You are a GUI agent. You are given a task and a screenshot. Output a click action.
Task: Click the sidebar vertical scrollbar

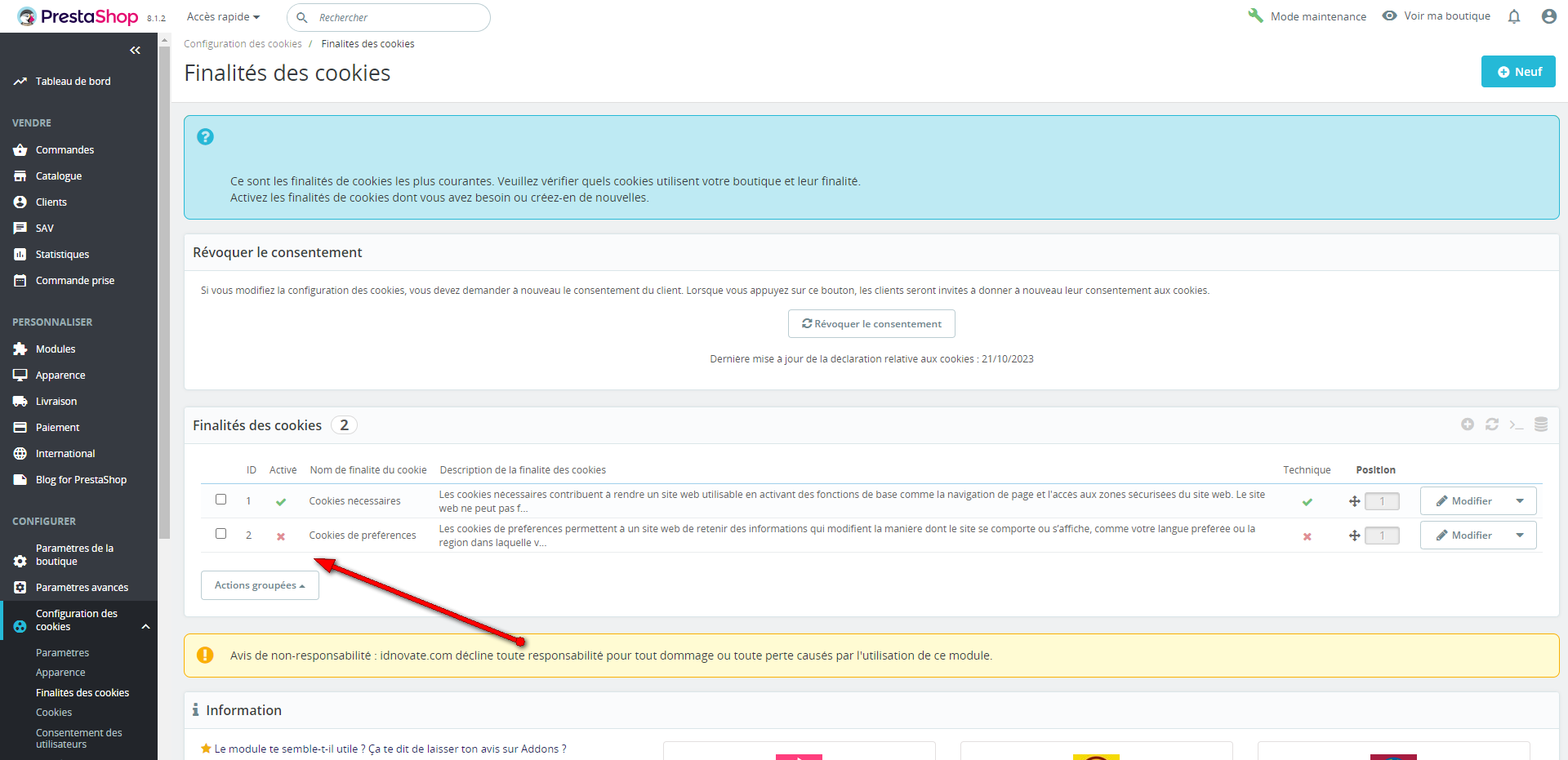(x=164, y=294)
